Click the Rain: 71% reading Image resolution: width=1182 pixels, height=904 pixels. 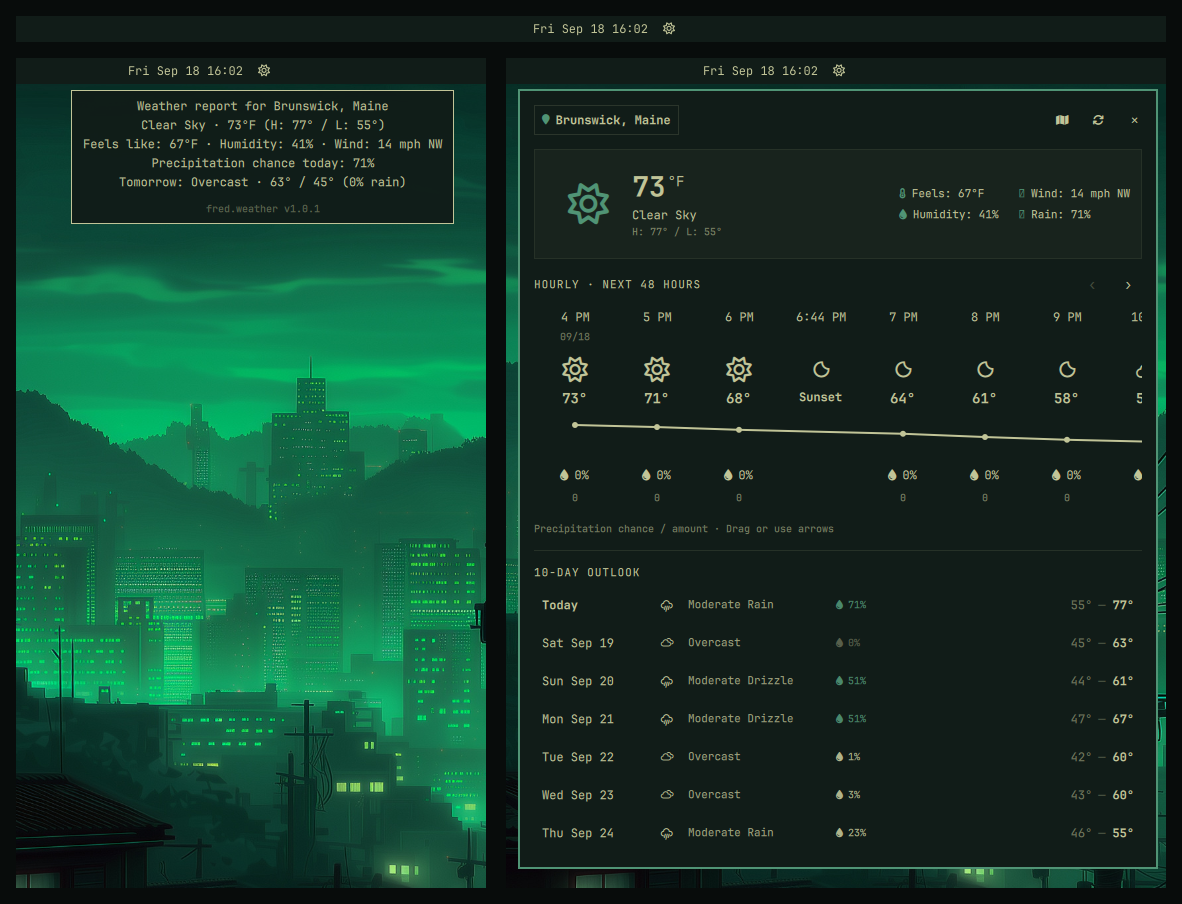pos(1055,215)
